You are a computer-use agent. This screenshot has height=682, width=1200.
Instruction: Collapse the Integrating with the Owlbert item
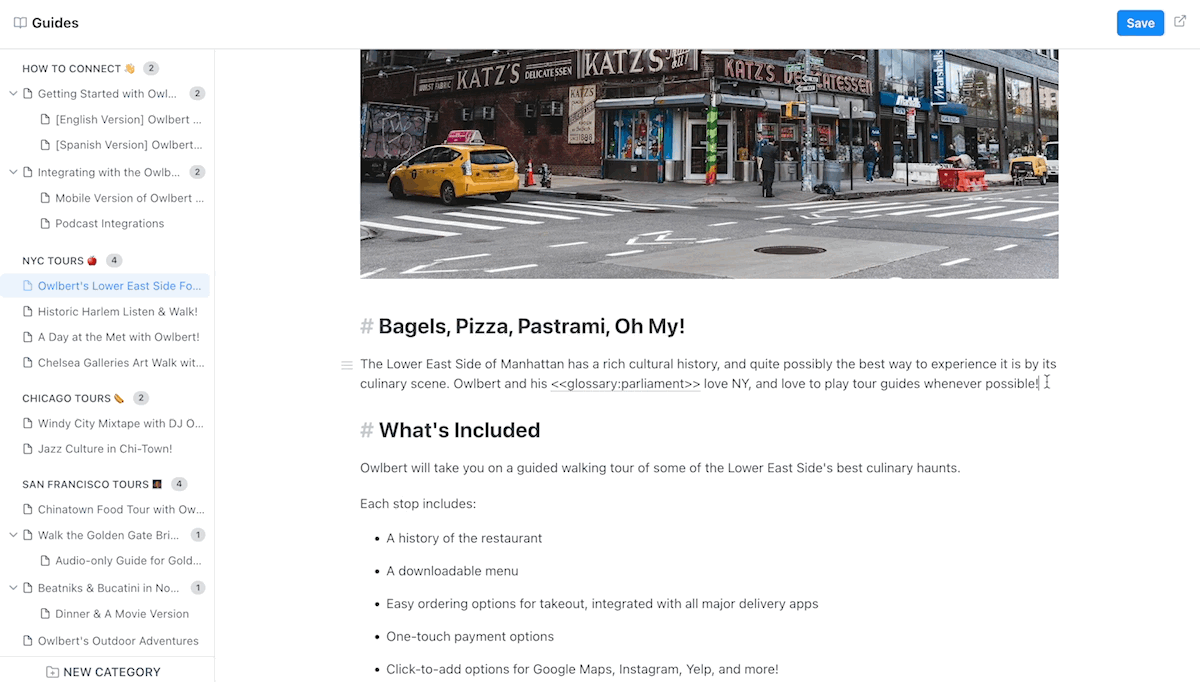tap(13, 172)
